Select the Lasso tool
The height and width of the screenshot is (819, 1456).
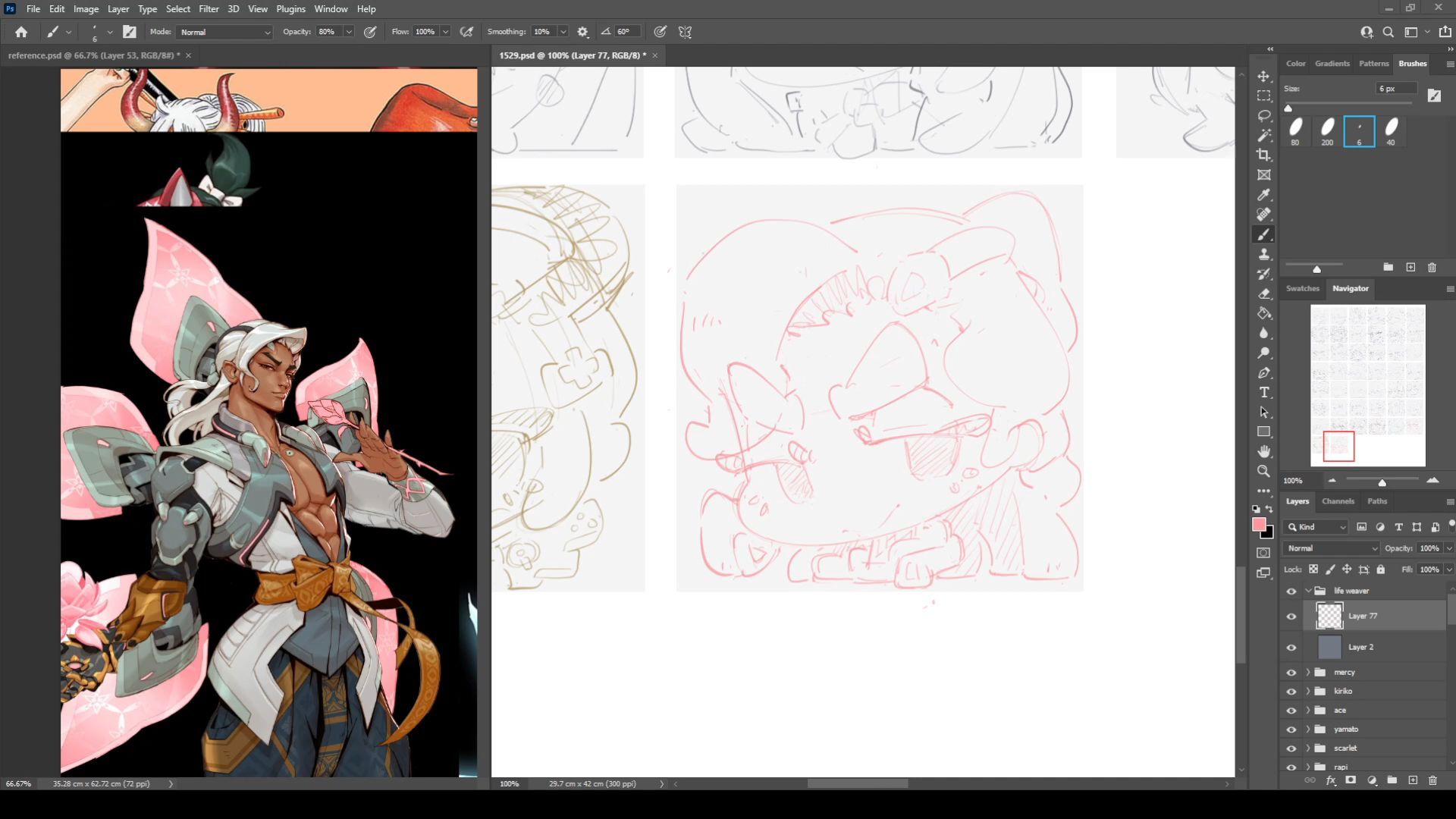click(1263, 115)
